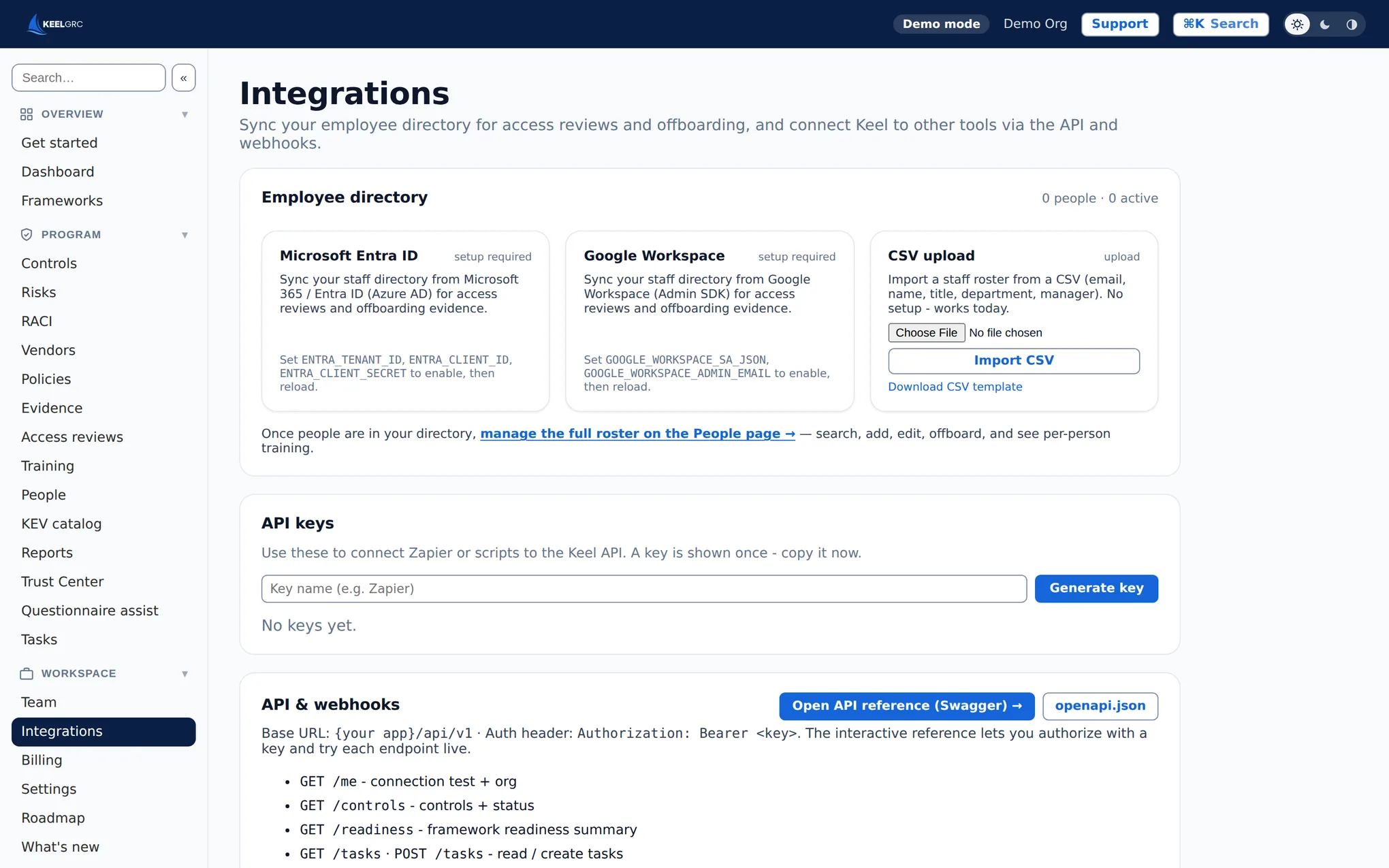Click the Support button
Image resolution: width=1389 pixels, height=868 pixels.
tap(1120, 25)
